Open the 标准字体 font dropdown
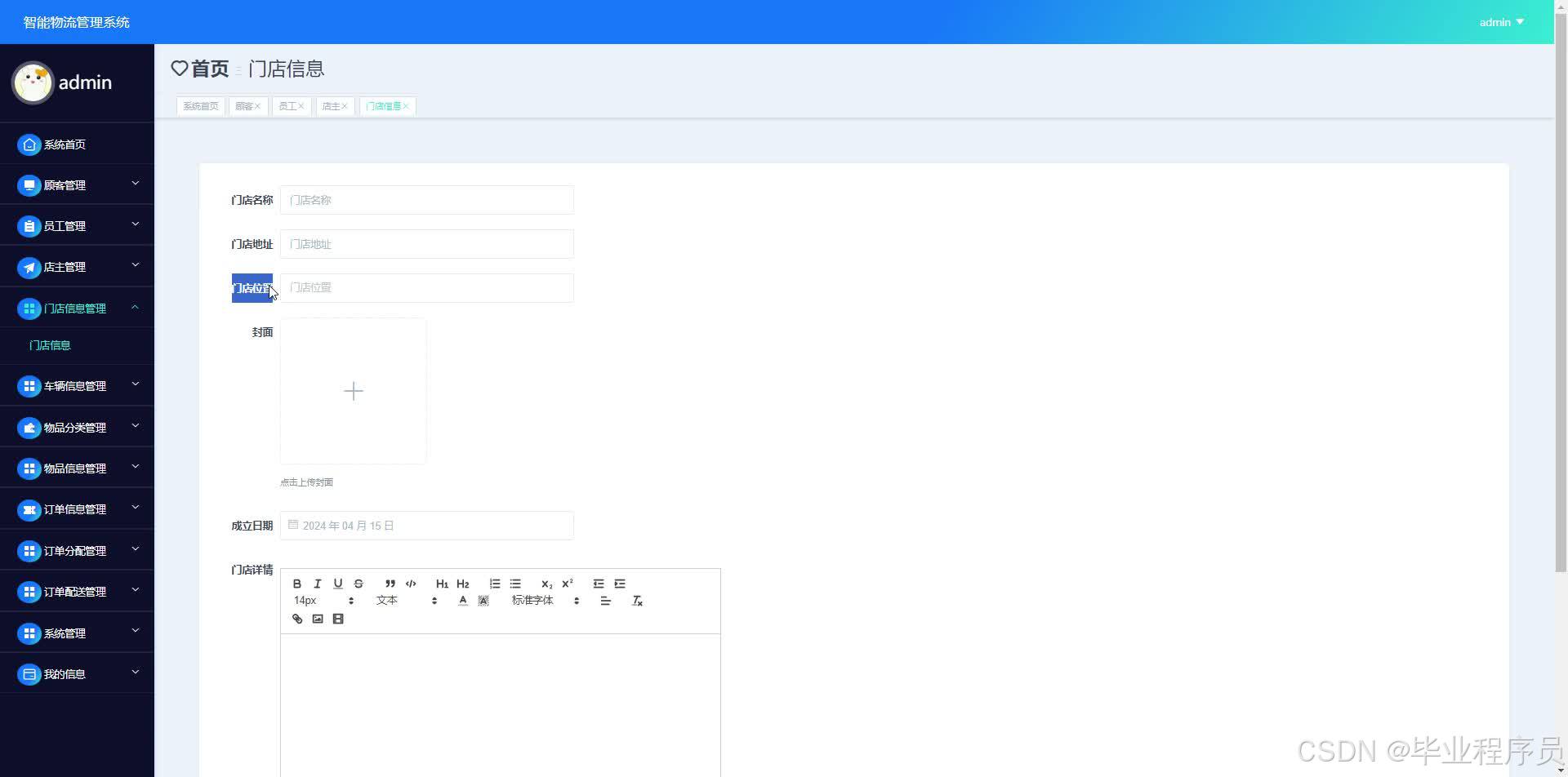 pos(546,601)
